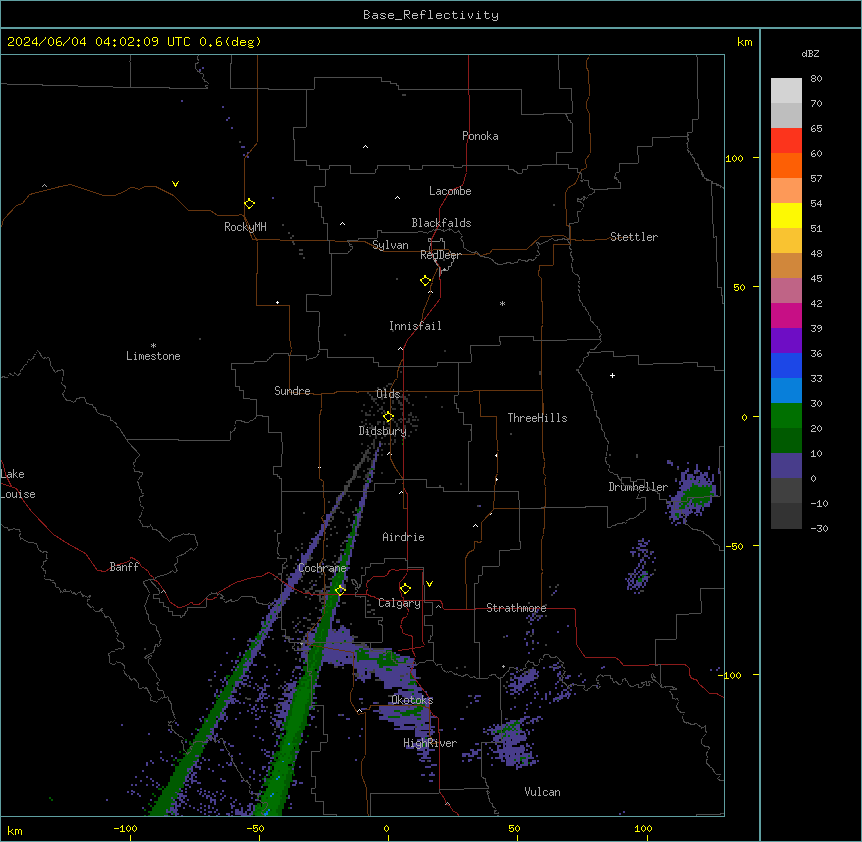The height and width of the screenshot is (842, 862).
Task: Select the Limestone label
Action: pos(153,356)
